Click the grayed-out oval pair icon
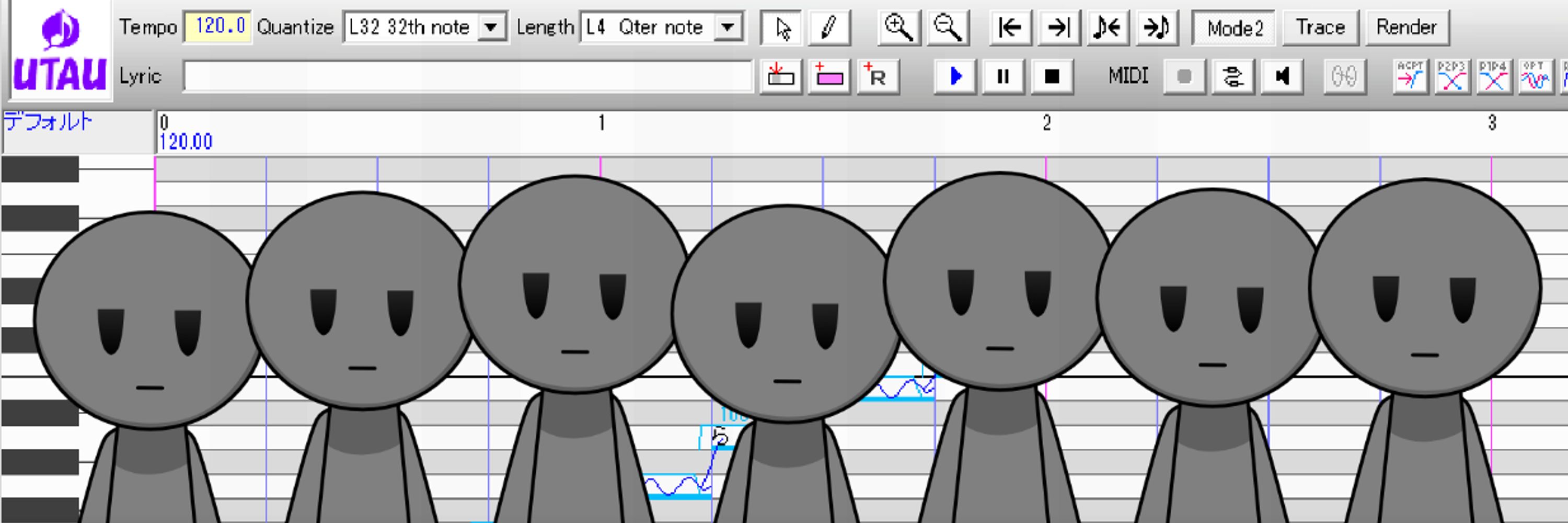1568x523 pixels. coord(1345,77)
